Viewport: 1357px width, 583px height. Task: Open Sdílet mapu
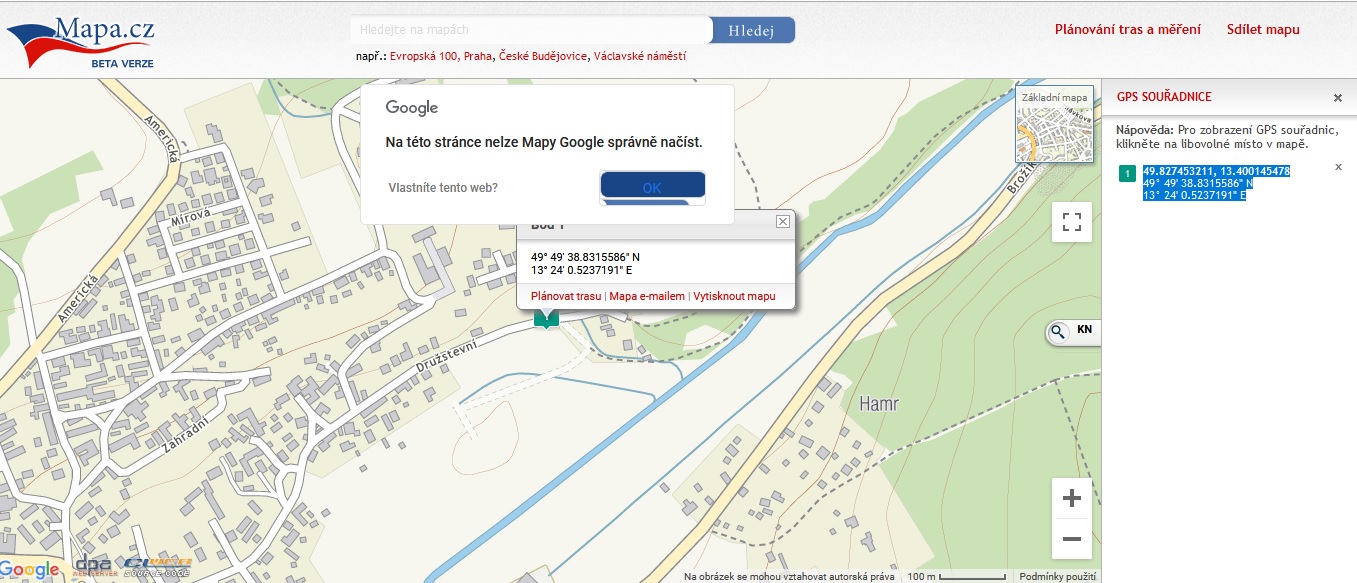[x=1263, y=30]
